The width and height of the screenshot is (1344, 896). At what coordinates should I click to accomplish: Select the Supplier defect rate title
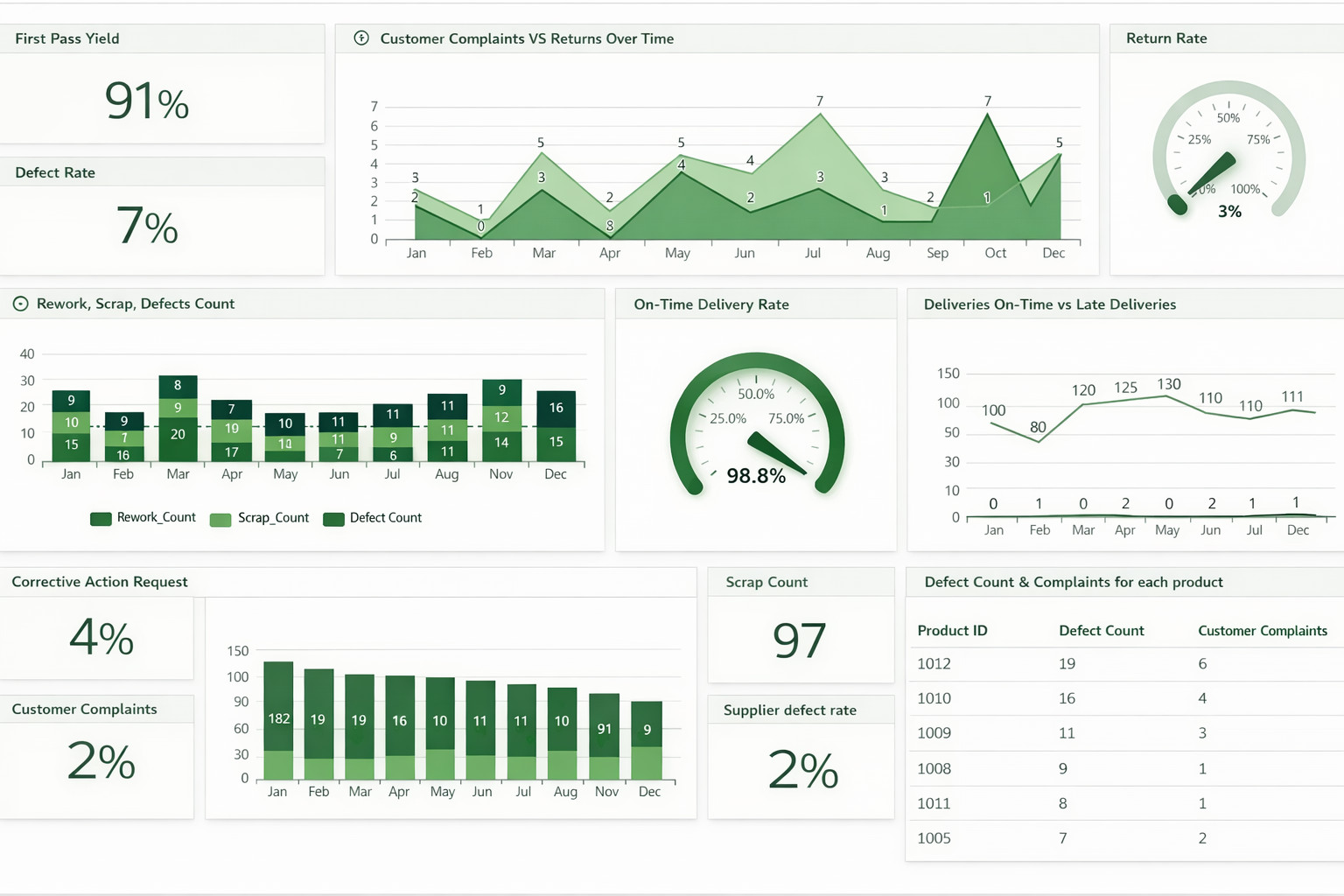pyautogui.click(x=790, y=710)
